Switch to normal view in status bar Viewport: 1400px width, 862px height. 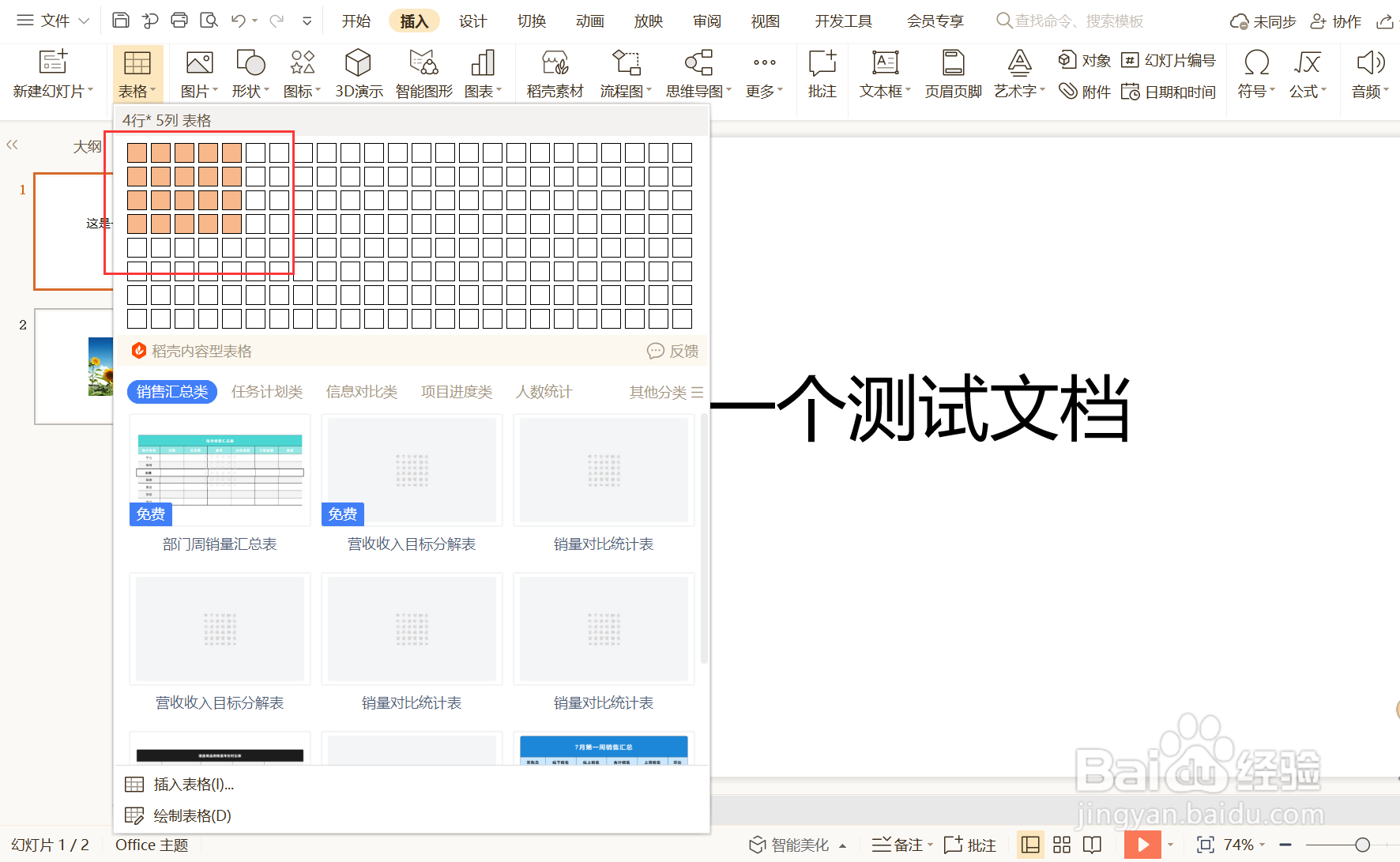[1030, 845]
